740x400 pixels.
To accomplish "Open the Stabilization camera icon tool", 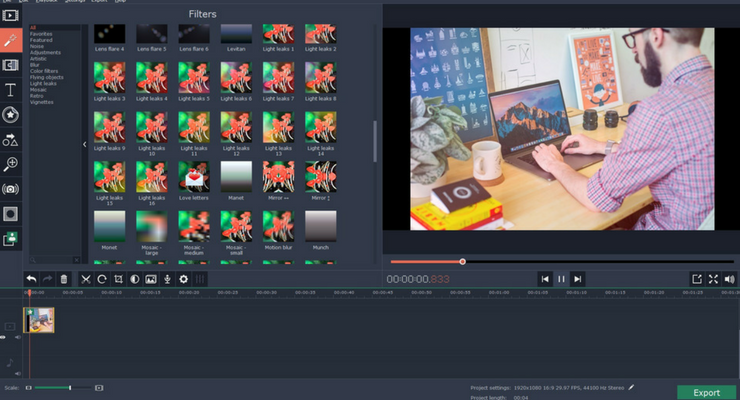I will [x=10, y=189].
